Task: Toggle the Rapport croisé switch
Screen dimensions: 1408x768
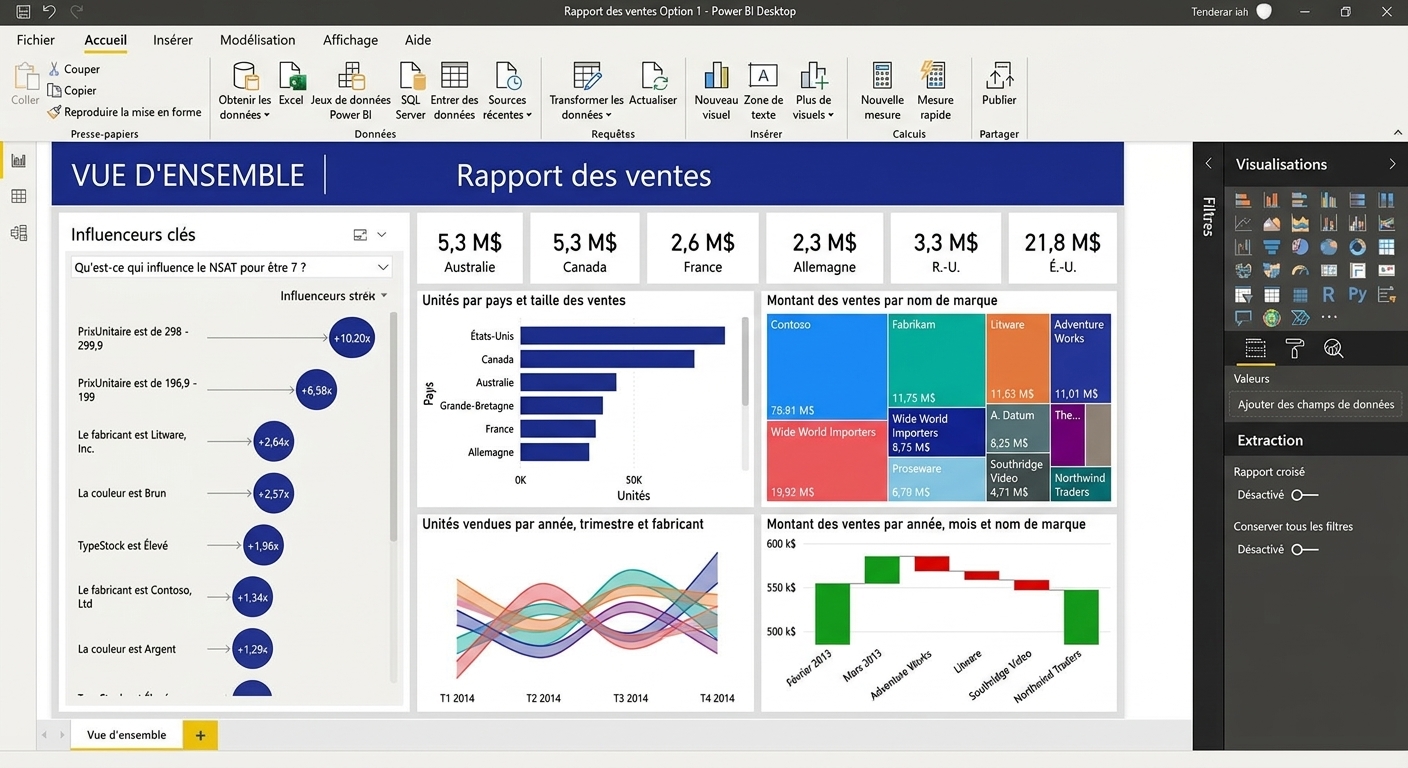Action: coord(1304,495)
